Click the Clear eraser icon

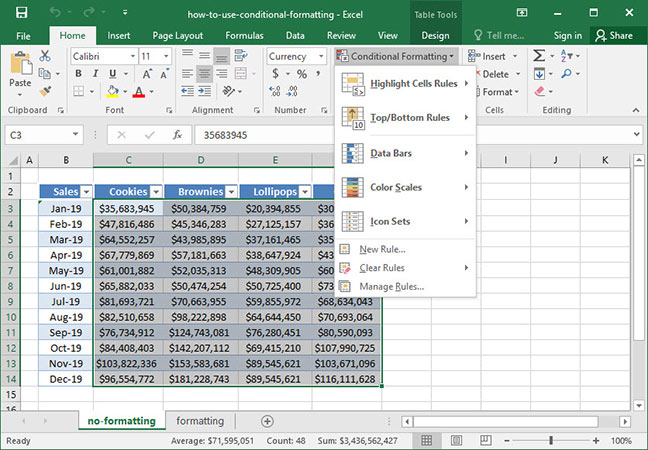pos(539,91)
